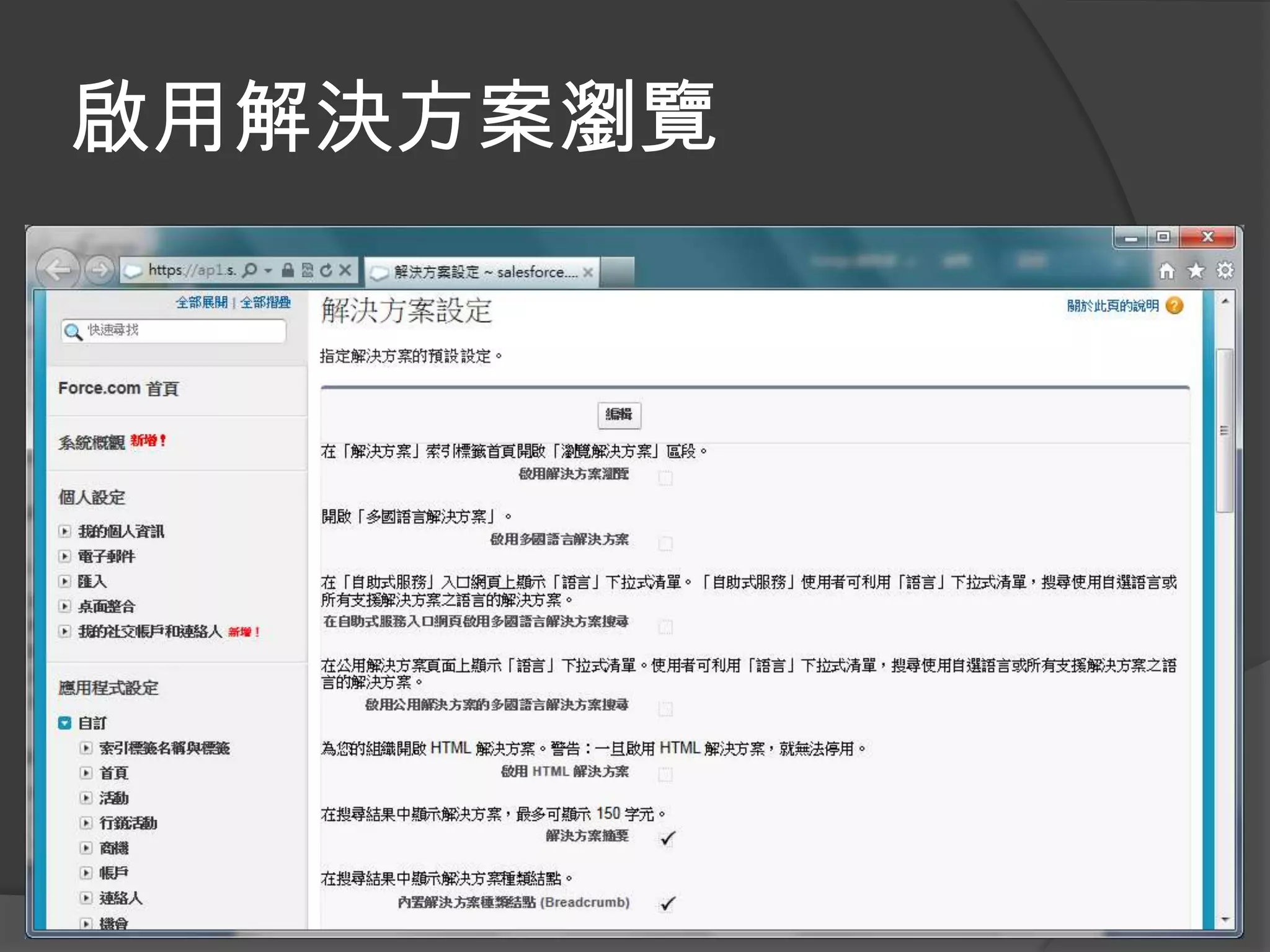Click the 個人設定 section heading
1270x952 pixels.
pos(92,497)
